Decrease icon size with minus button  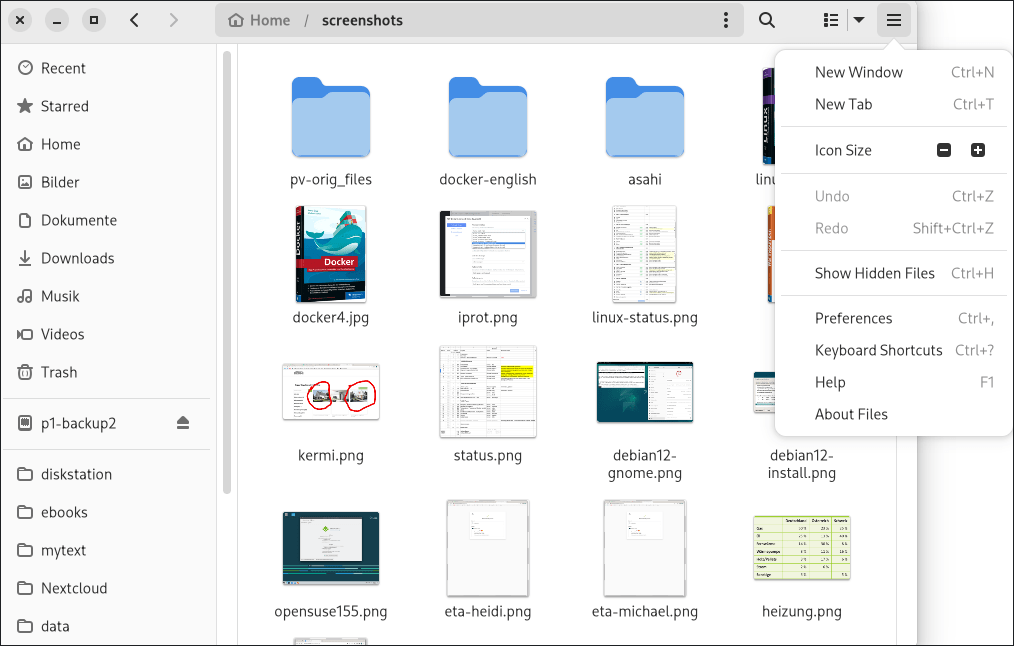(944, 150)
